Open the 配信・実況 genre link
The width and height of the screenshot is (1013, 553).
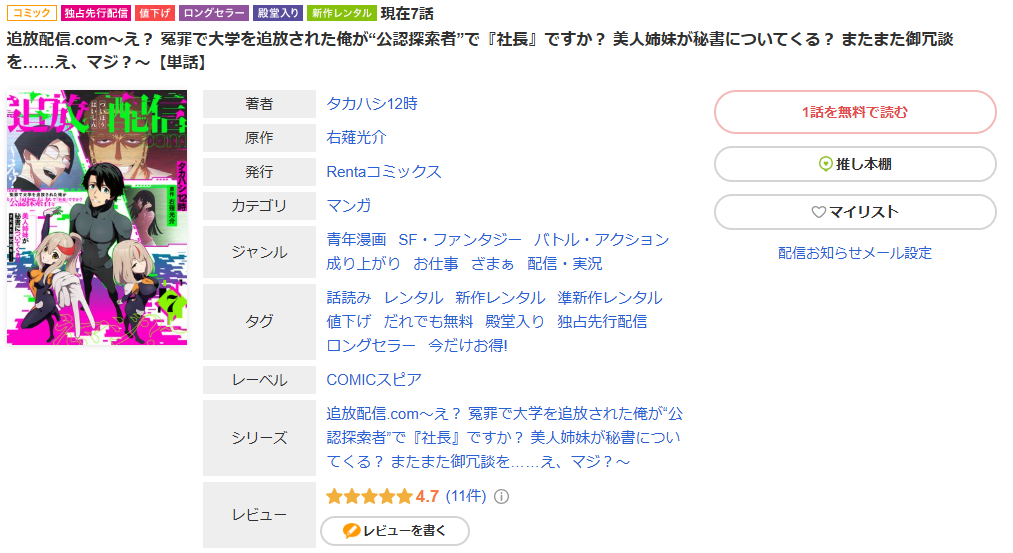tap(565, 264)
